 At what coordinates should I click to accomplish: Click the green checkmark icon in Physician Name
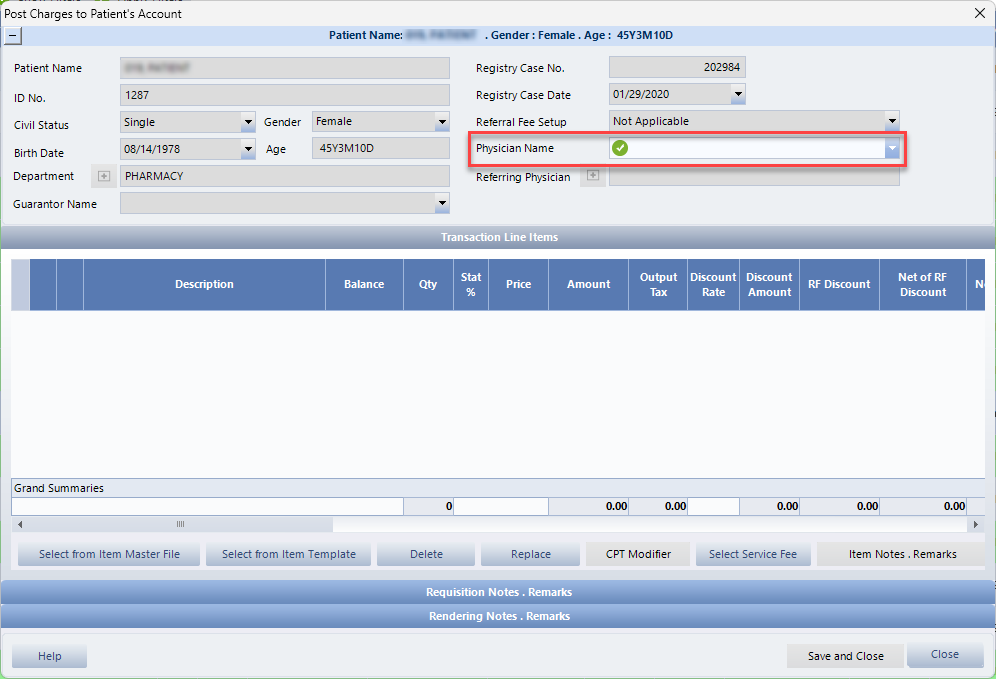click(620, 148)
